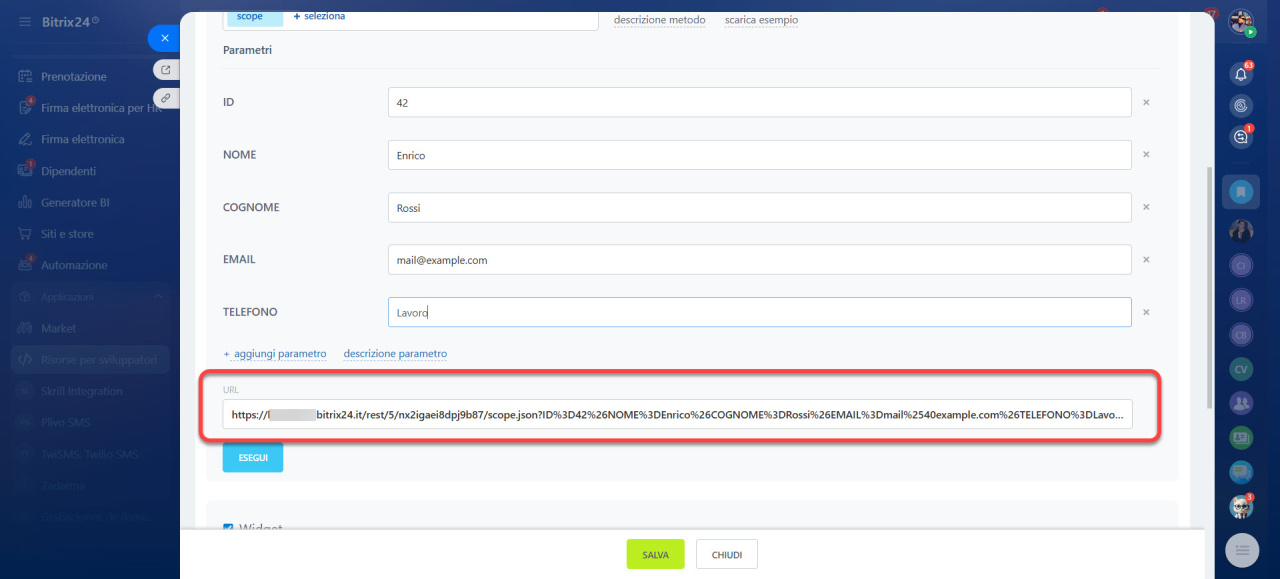
Task: Open the notifications bell
Action: [x=1241, y=74]
